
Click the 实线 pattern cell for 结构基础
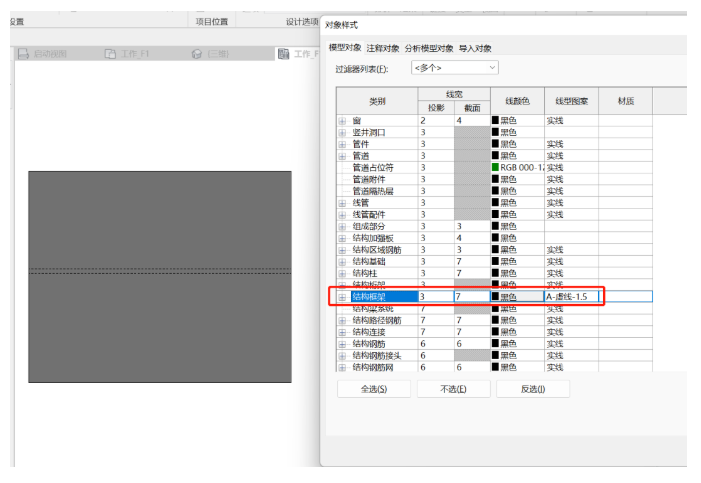571,262
